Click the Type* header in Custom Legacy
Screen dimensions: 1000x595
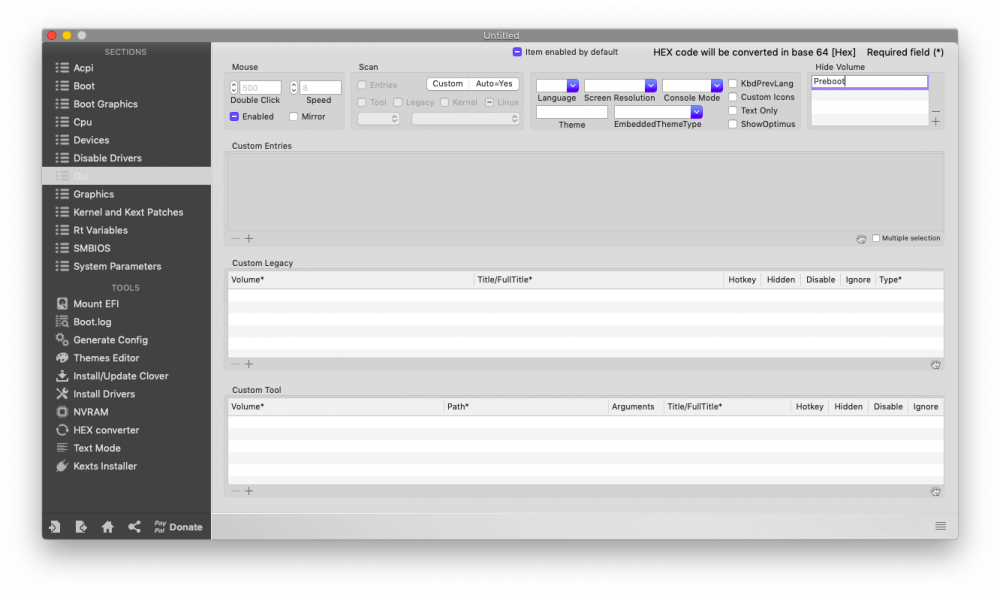click(x=909, y=279)
